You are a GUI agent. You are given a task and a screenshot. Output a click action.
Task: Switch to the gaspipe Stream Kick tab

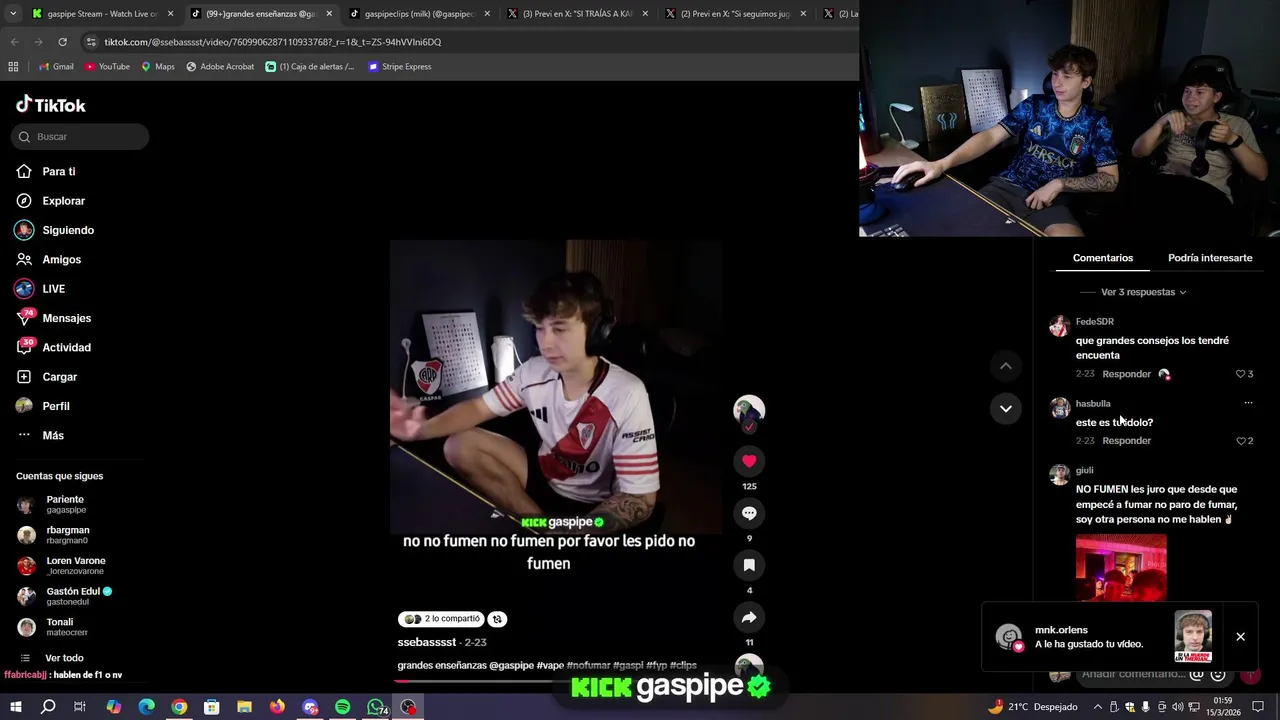pos(102,14)
